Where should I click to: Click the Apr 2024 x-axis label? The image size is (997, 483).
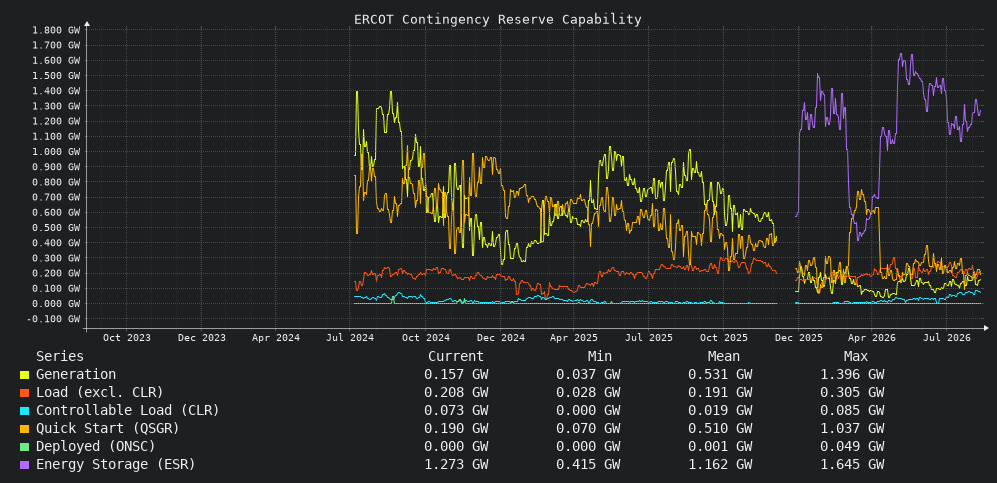(x=276, y=338)
